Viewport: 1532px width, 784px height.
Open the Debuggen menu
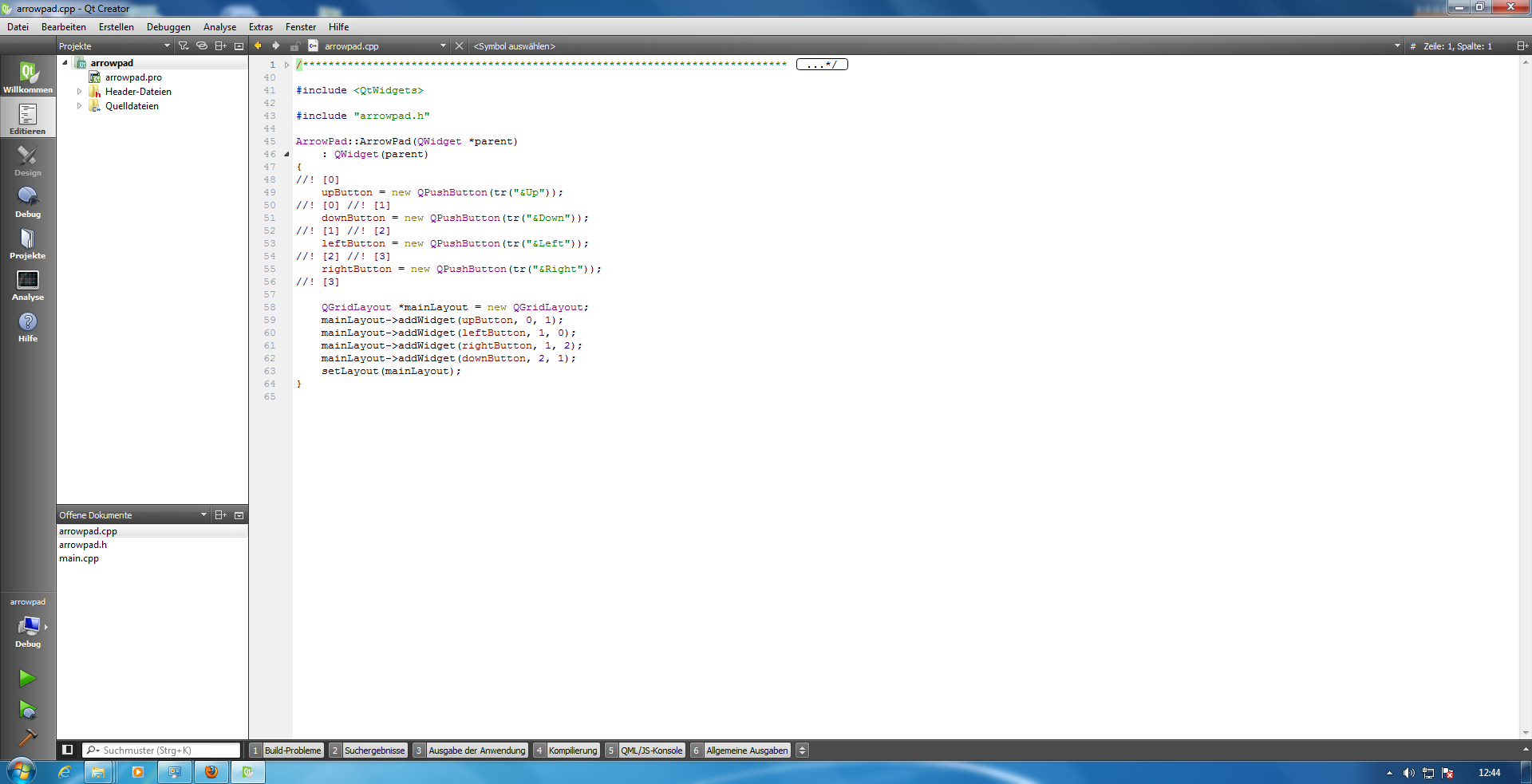(x=168, y=27)
